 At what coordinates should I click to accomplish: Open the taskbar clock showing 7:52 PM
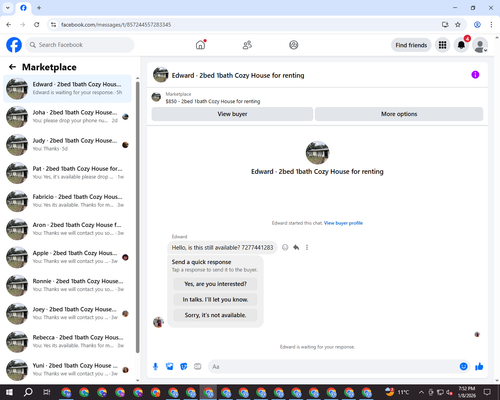(x=467, y=392)
